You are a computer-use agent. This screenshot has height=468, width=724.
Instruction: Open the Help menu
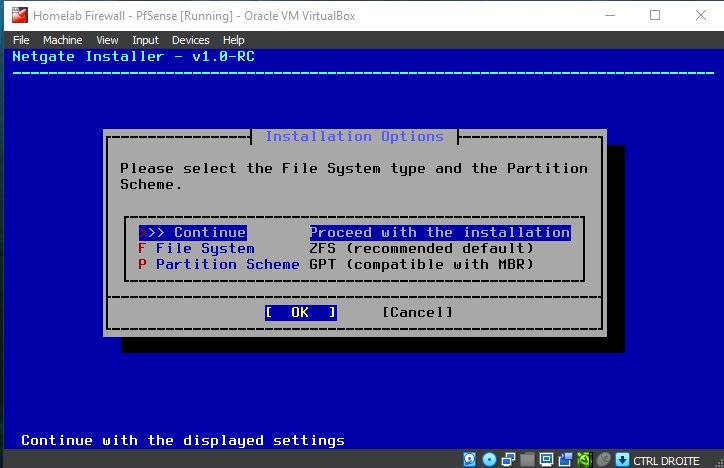[234, 40]
